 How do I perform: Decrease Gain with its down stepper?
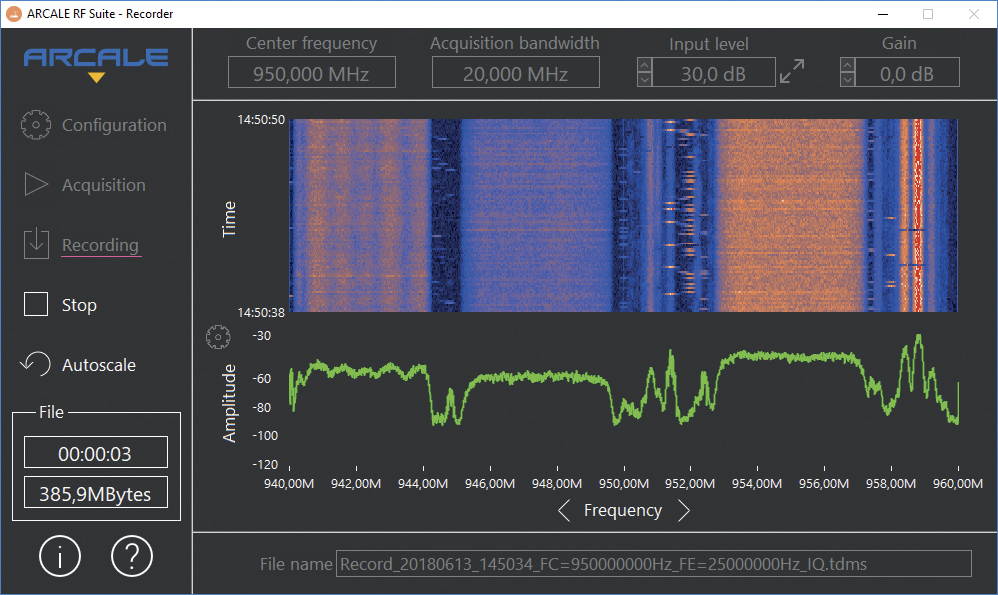pos(847,79)
